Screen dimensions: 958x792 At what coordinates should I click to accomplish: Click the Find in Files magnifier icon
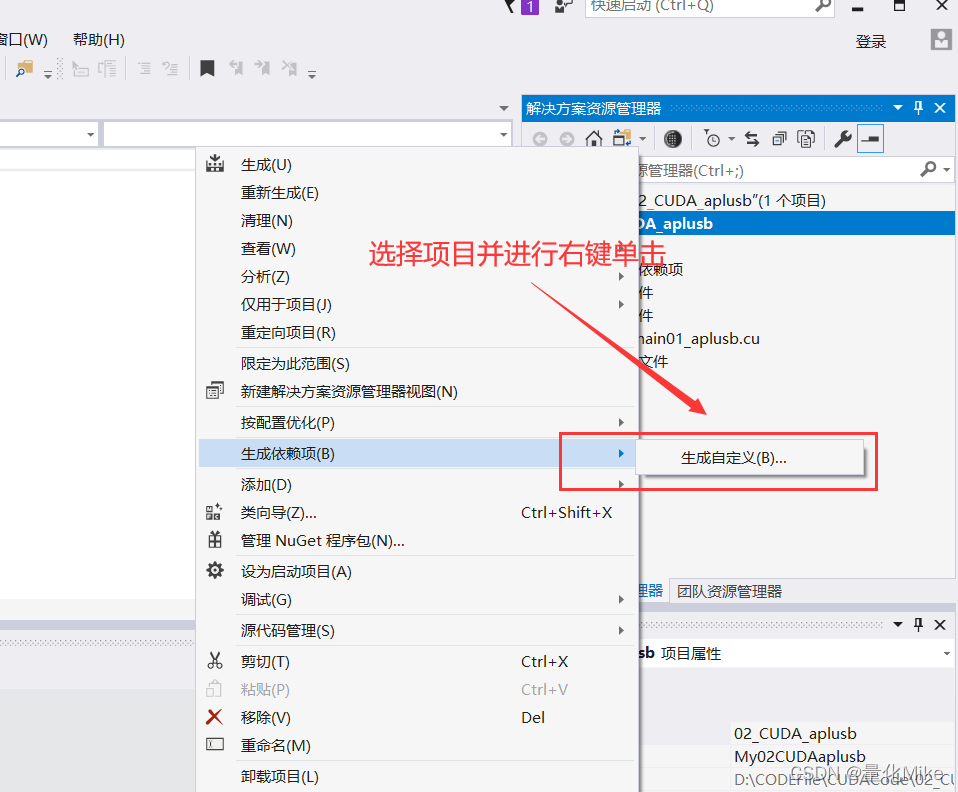(22, 70)
